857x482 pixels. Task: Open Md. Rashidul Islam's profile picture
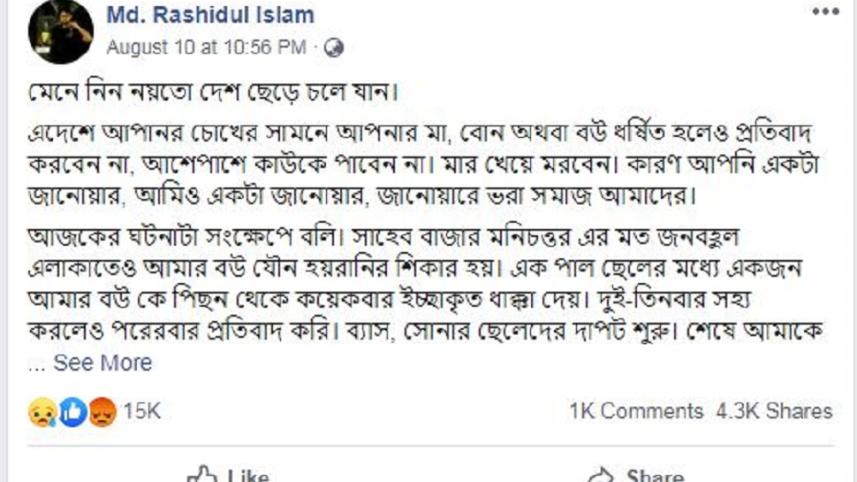[x=61, y=31]
